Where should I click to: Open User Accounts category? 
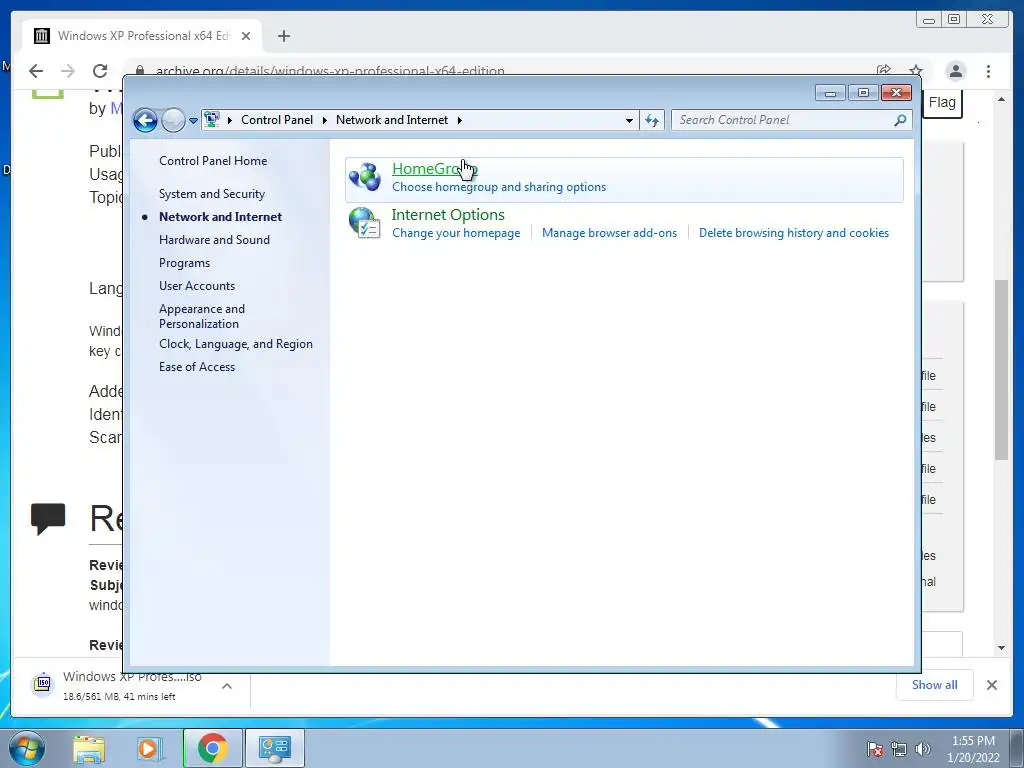pos(197,286)
